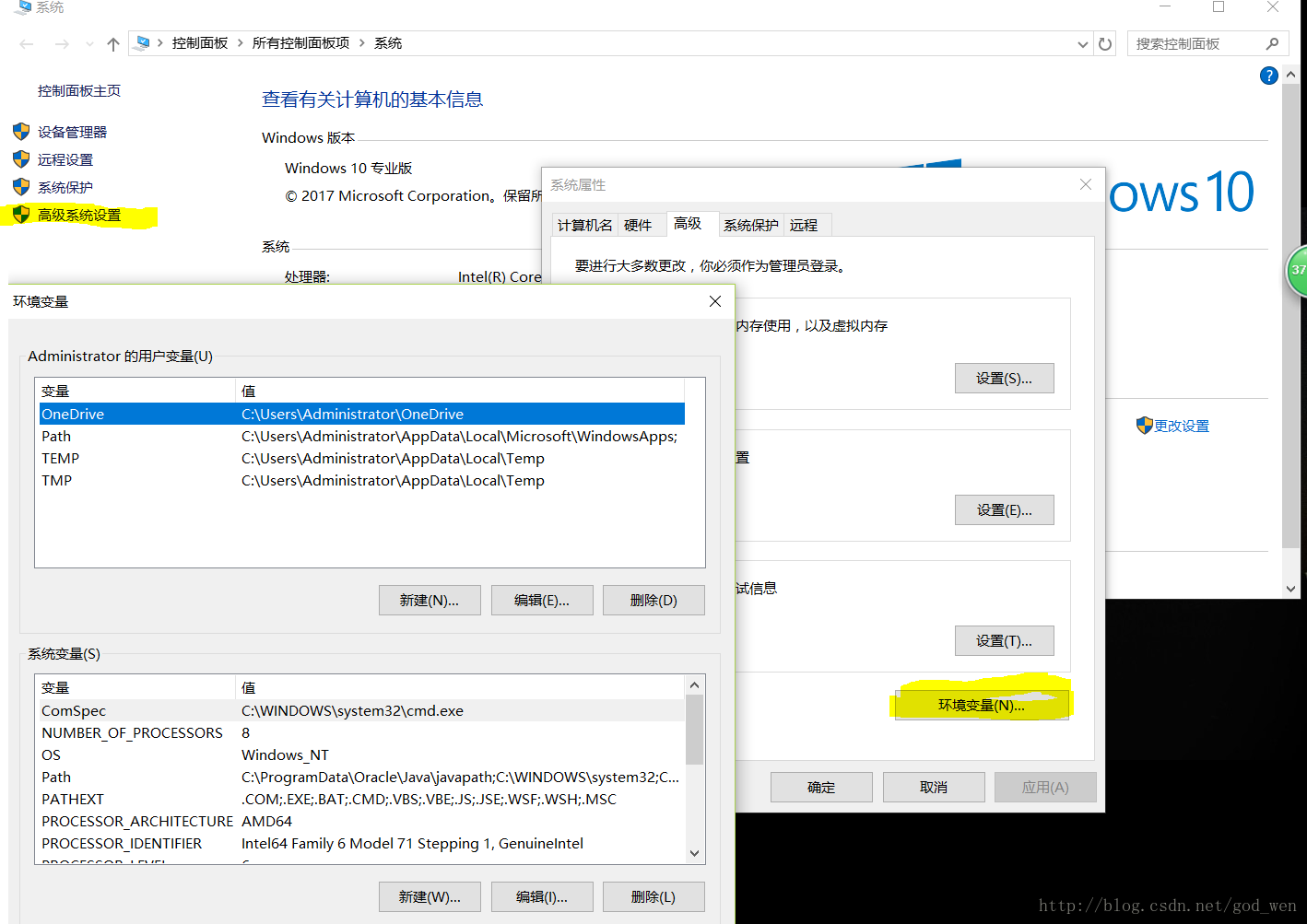The image size is (1307, 924).
Task: Select the TEMP user variable
Action: (361, 458)
